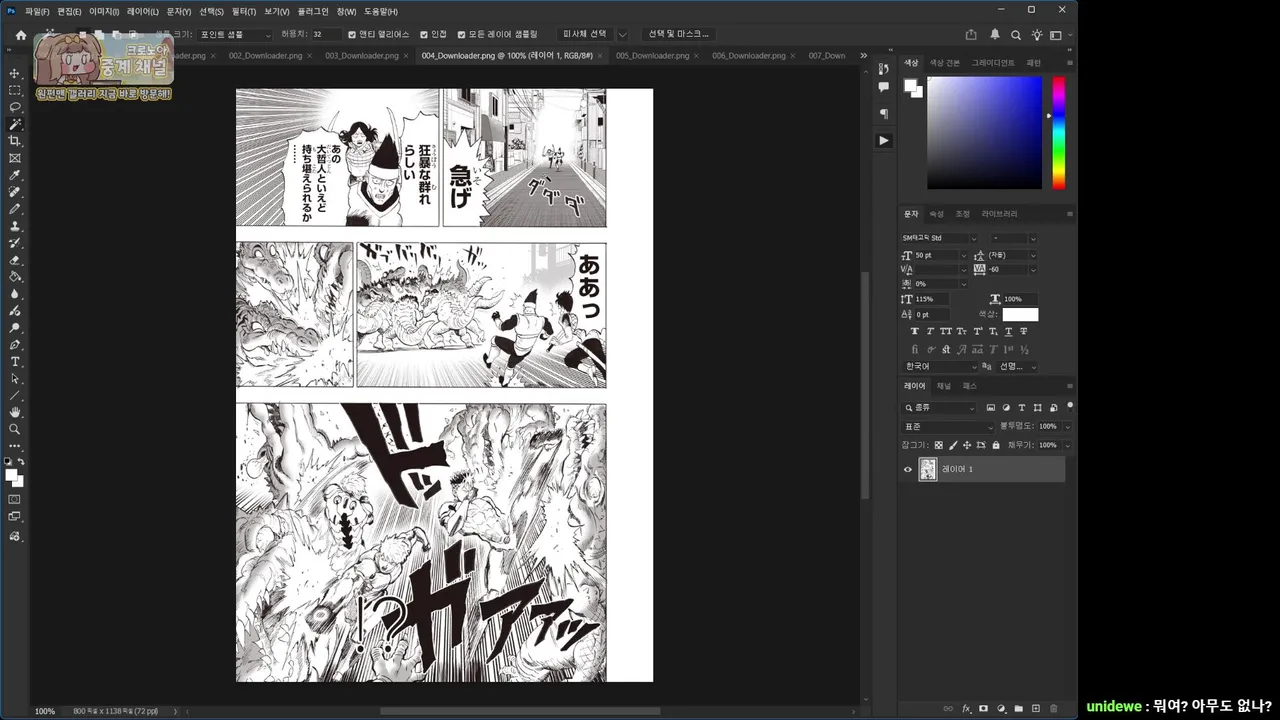This screenshot has width=1280, height=720.
Task: Open the search magnifier in top right
Action: 1016,35
